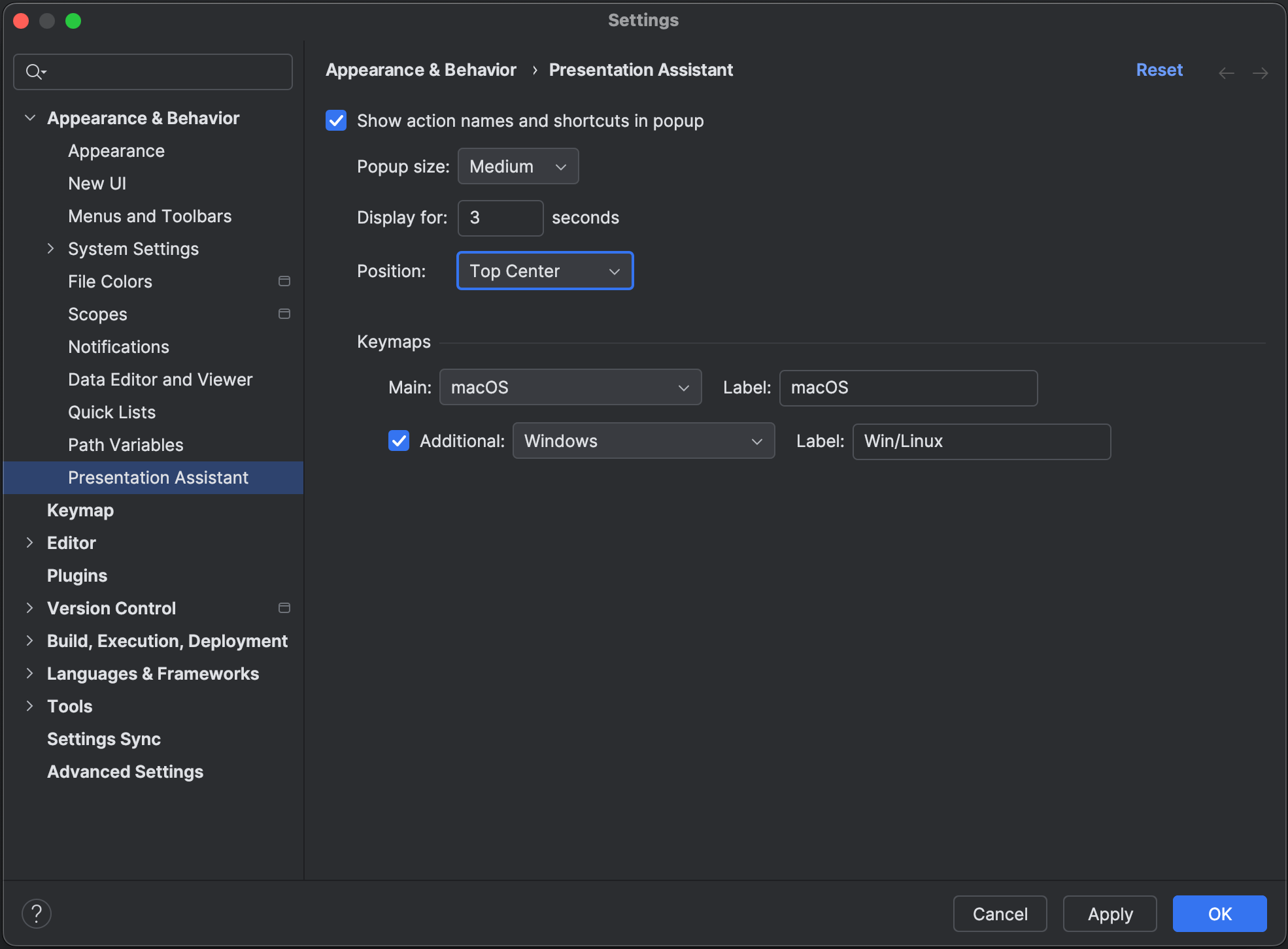1288x949 pixels.
Task: Expand the Tools section in sidebar
Action: 30,706
